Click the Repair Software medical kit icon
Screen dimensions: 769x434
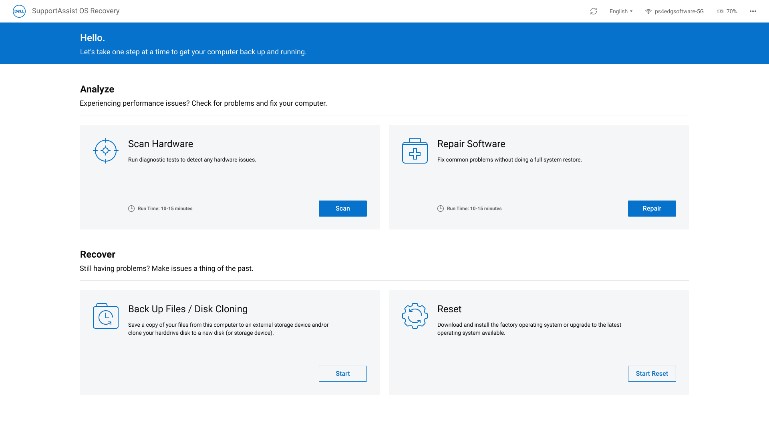point(414,151)
